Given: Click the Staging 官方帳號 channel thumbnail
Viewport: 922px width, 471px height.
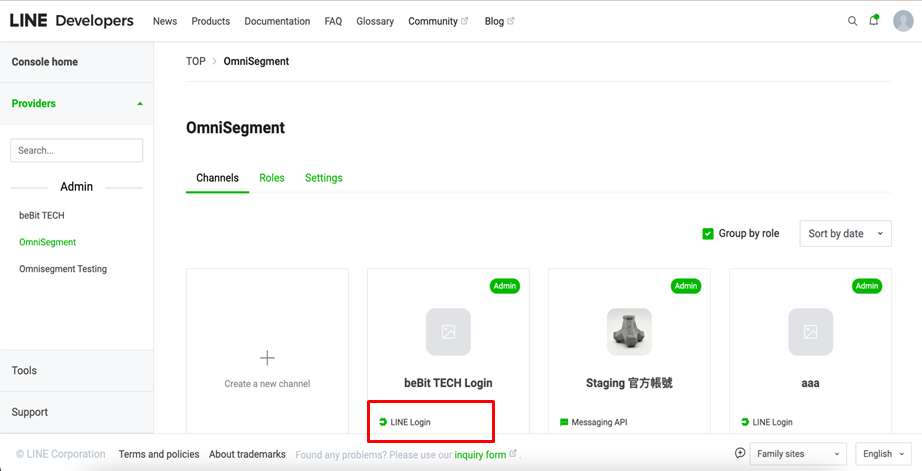Looking at the screenshot, I should point(629,332).
